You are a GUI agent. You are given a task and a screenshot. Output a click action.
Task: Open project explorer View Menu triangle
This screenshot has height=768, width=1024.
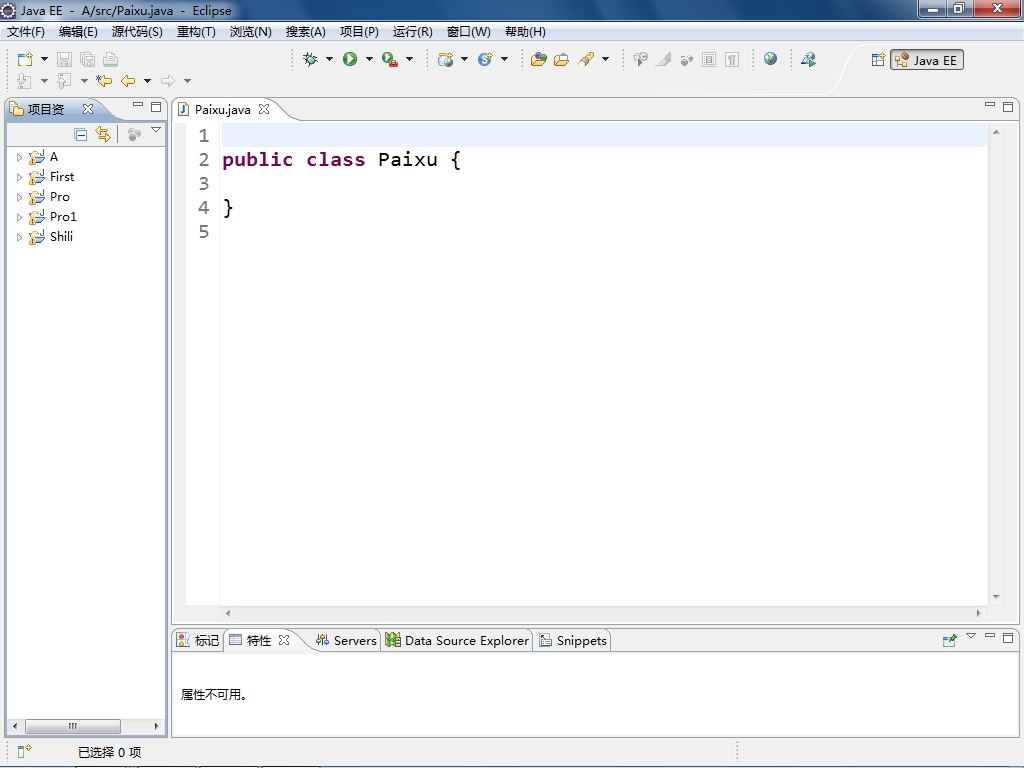coord(156,130)
